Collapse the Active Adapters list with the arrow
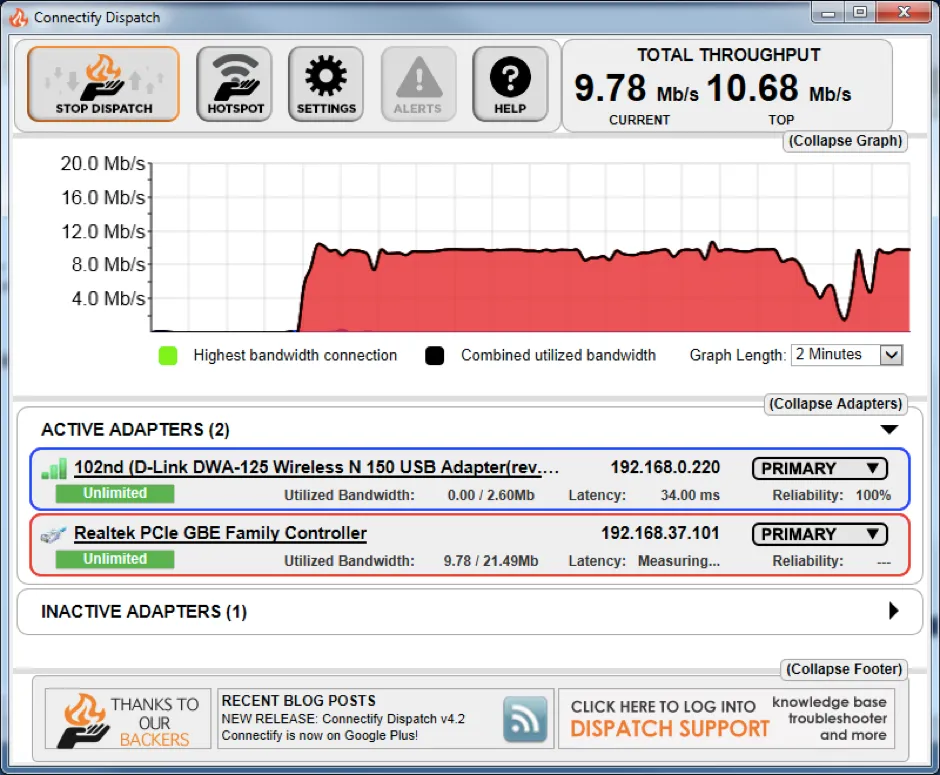940x775 pixels. pyautogui.click(x=889, y=429)
